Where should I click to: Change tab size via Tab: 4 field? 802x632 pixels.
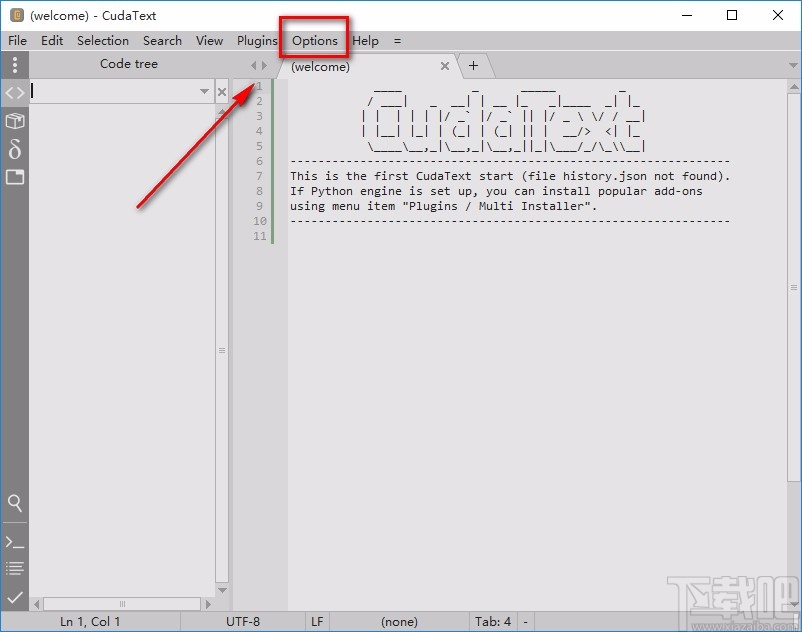[x=493, y=622]
